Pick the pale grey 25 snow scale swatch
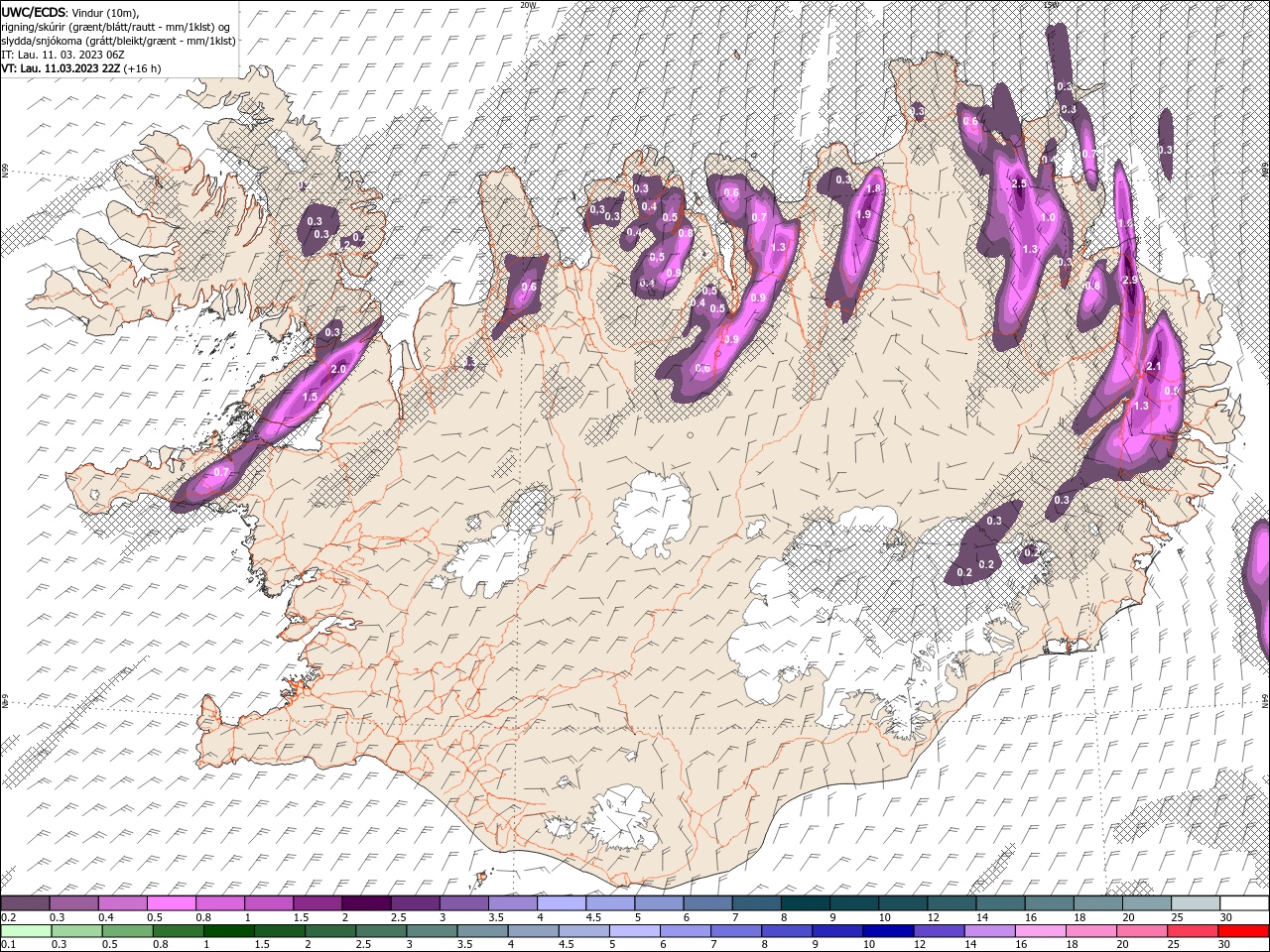 (x=1195, y=903)
